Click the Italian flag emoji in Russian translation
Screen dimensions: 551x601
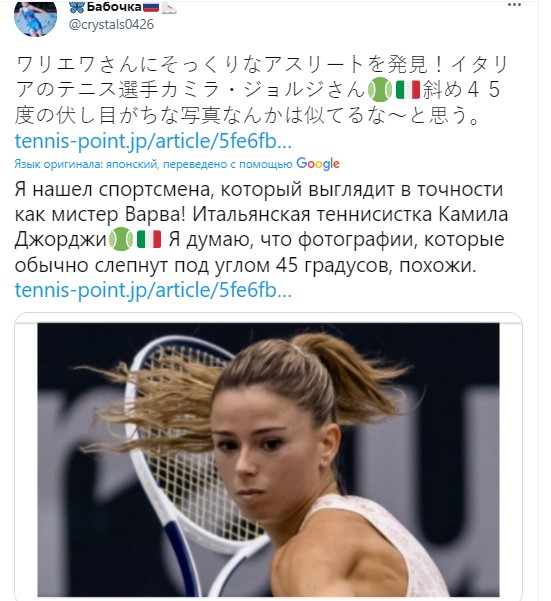[x=149, y=239]
